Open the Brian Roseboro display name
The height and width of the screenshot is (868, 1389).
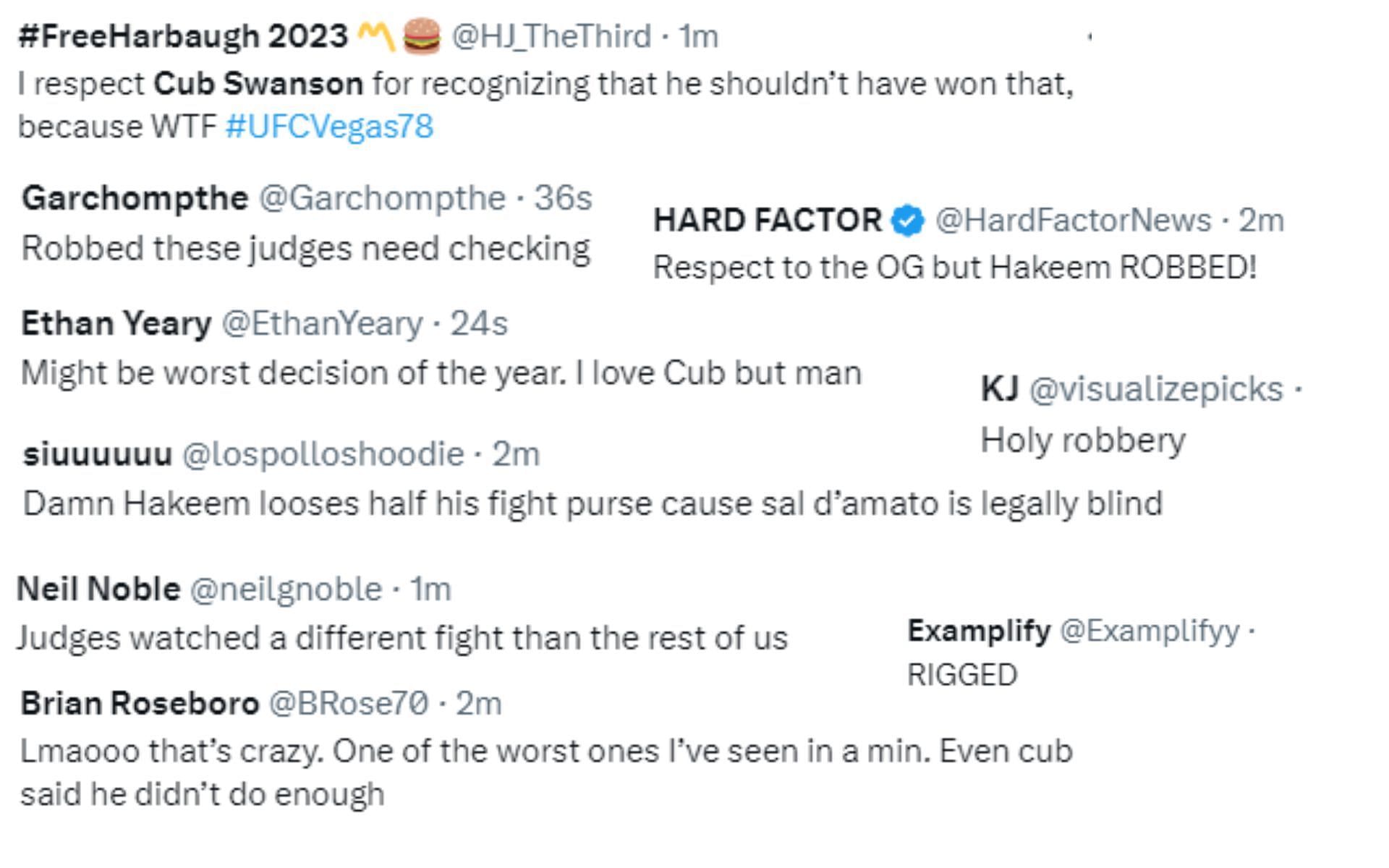click(140, 703)
